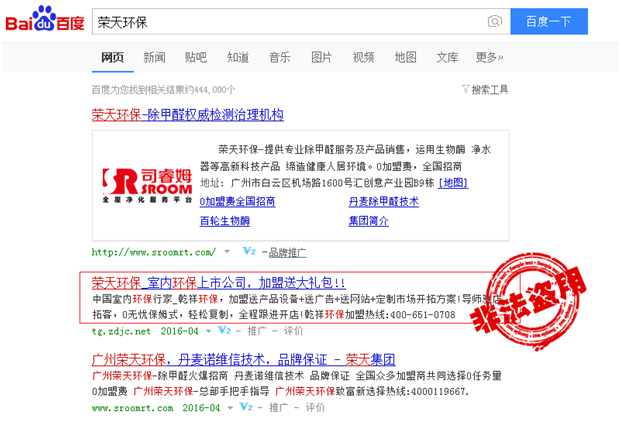Screen dimensions: 621x424
Task: Open the 0加盟费全国招商 link
Action: pos(237,202)
